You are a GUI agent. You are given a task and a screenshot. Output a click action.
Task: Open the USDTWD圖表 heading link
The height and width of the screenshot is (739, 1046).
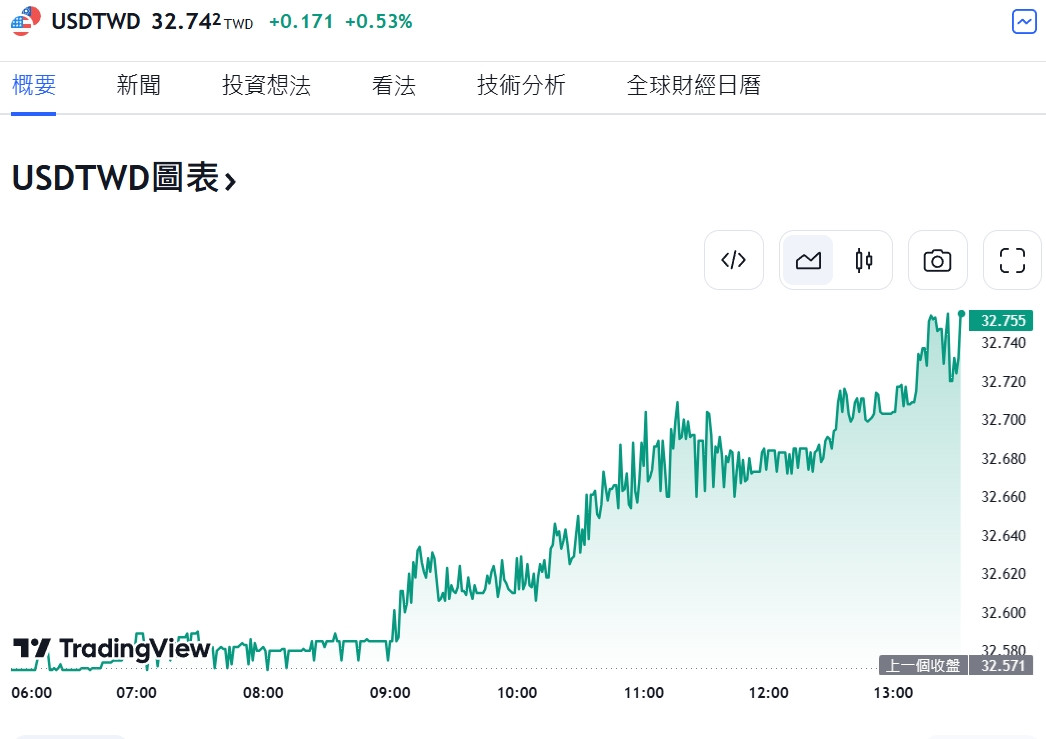(124, 178)
